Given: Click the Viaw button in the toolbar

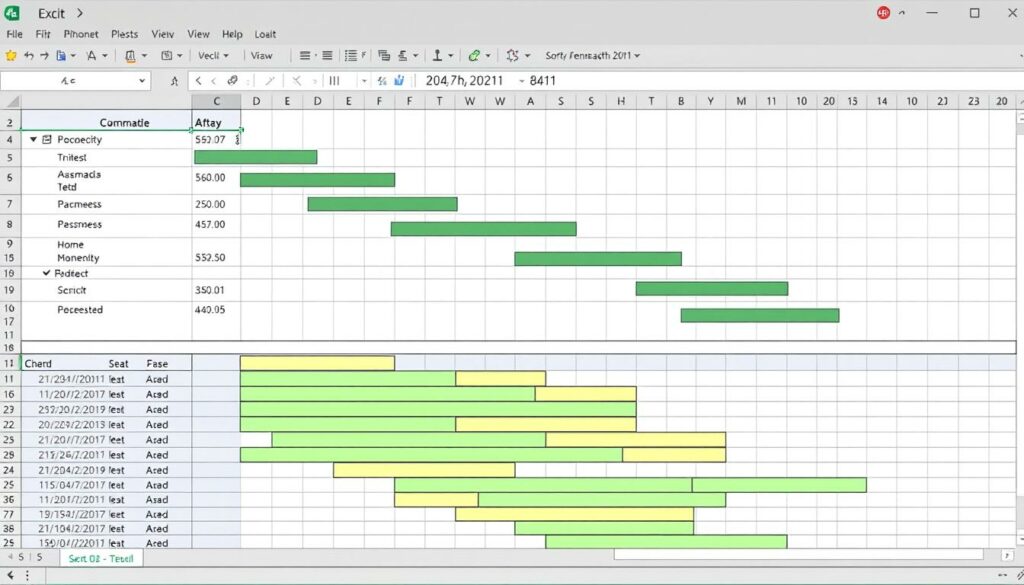Looking at the screenshot, I should click(261, 55).
